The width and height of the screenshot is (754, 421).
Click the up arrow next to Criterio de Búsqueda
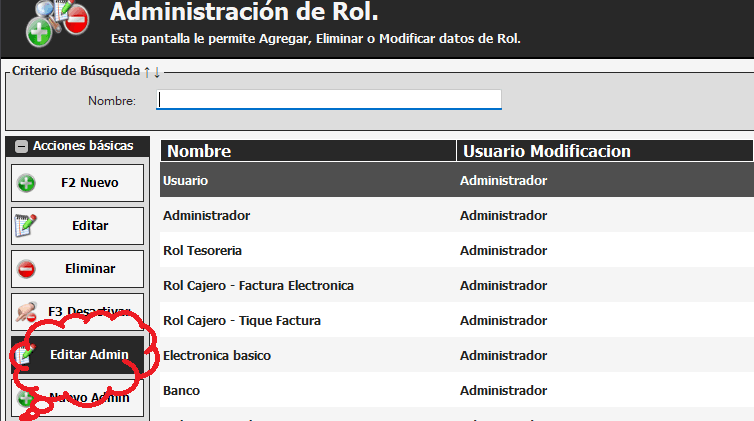click(147, 72)
